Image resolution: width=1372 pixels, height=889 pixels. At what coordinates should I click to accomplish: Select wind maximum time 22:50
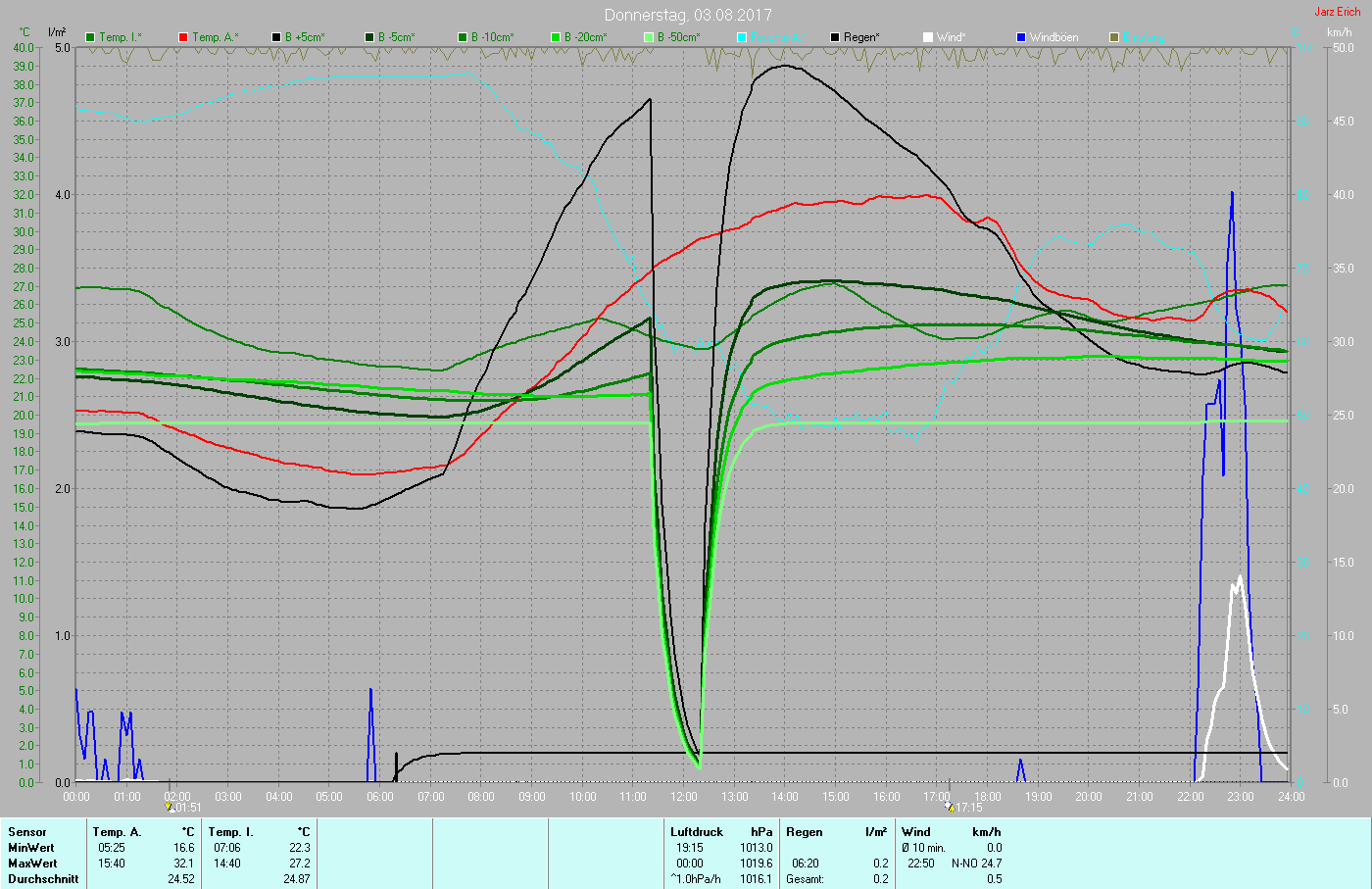tap(921, 864)
